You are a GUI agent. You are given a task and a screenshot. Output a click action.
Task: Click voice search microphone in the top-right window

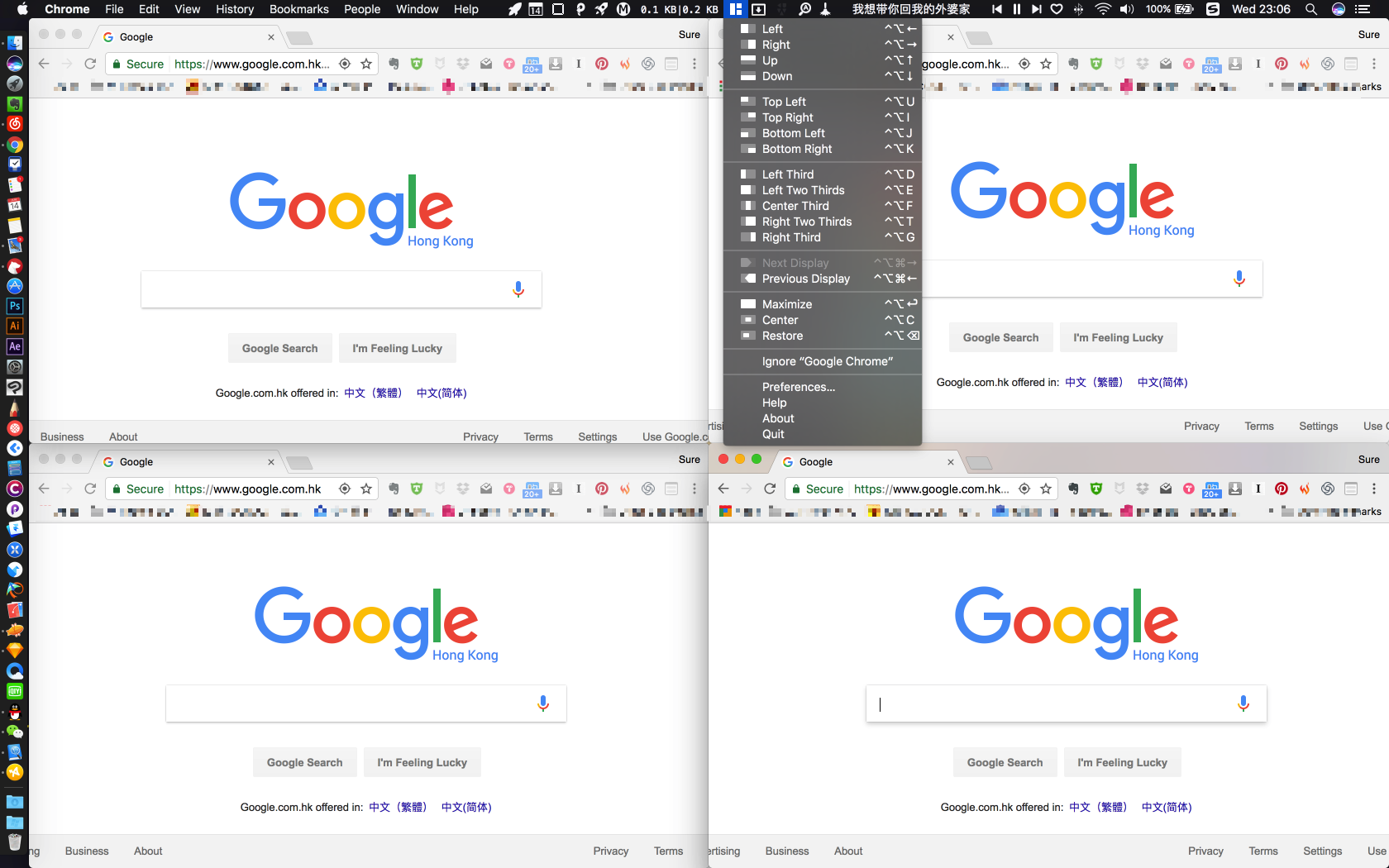pyautogui.click(x=1239, y=279)
